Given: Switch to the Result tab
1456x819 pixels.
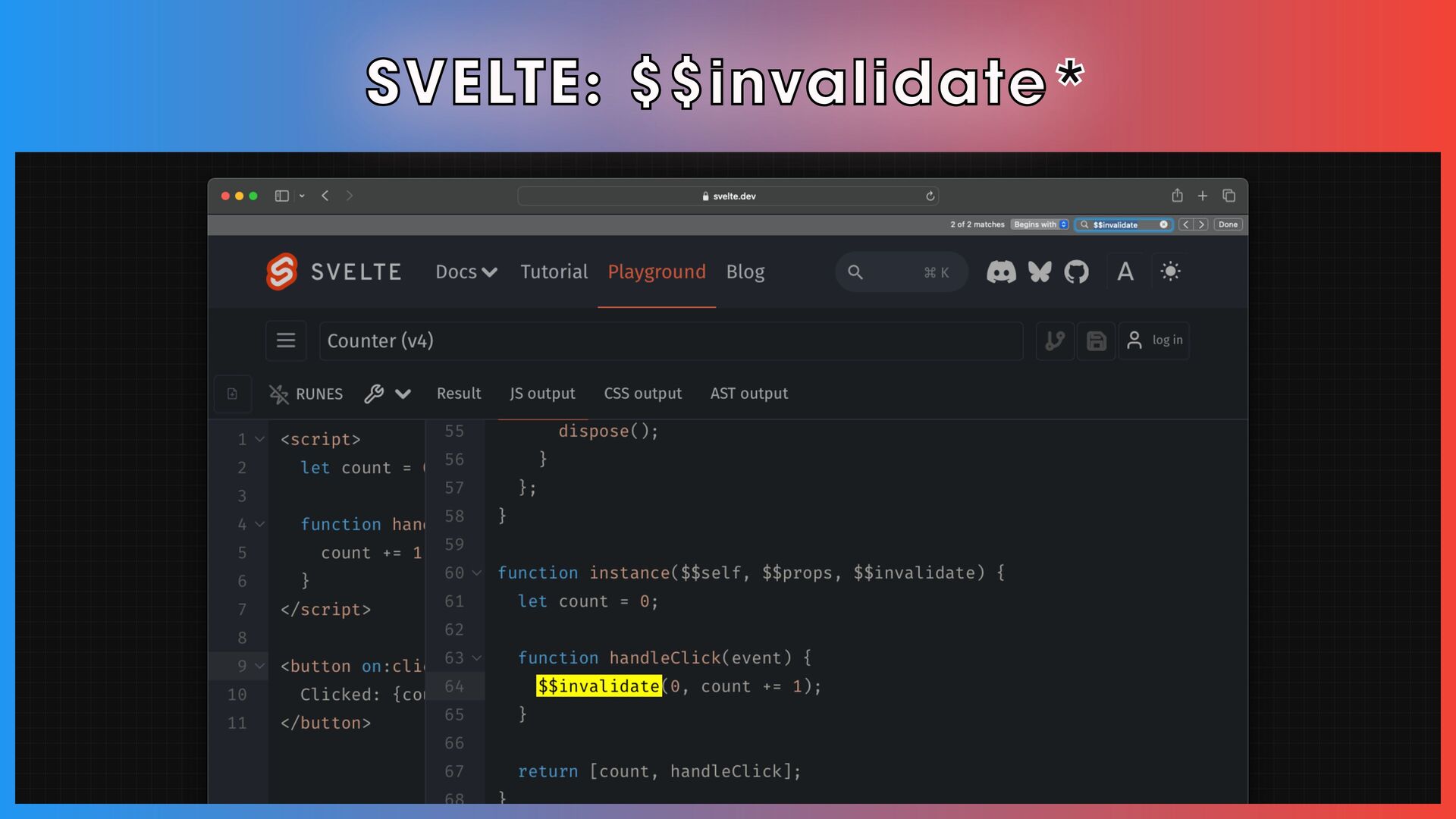Looking at the screenshot, I should pyautogui.click(x=459, y=394).
